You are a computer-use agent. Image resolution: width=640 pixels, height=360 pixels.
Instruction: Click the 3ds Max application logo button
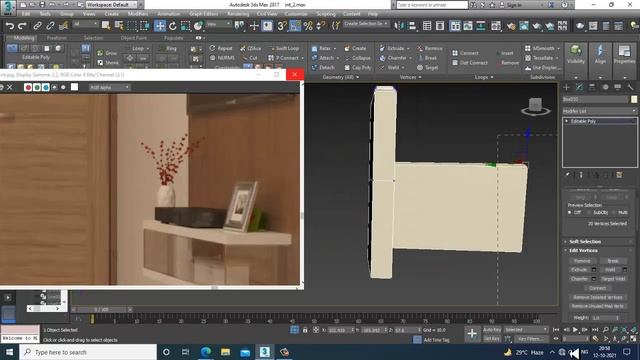(8, 7)
